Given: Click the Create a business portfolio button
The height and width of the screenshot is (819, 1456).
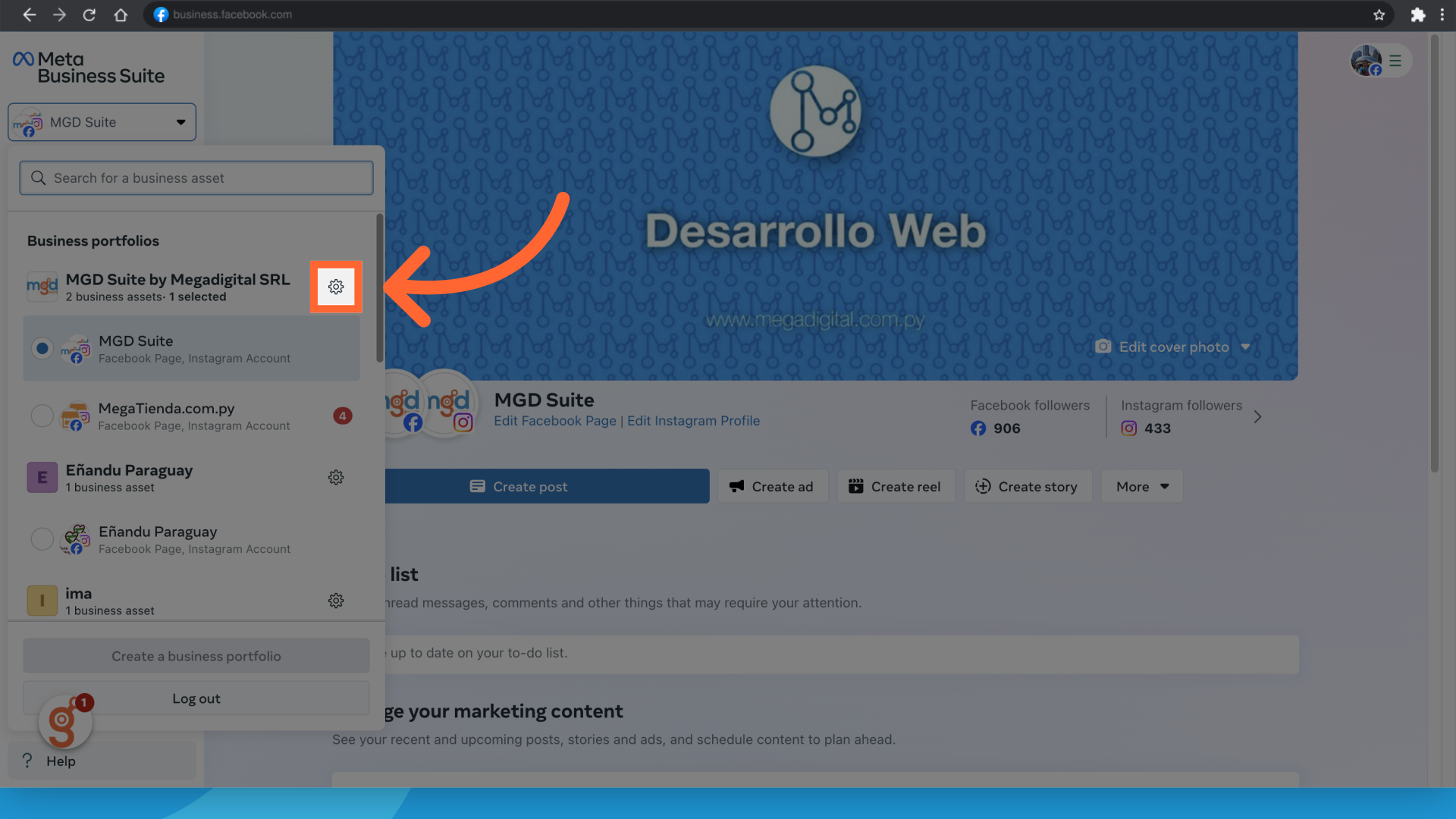Looking at the screenshot, I should pyautogui.click(x=196, y=656).
